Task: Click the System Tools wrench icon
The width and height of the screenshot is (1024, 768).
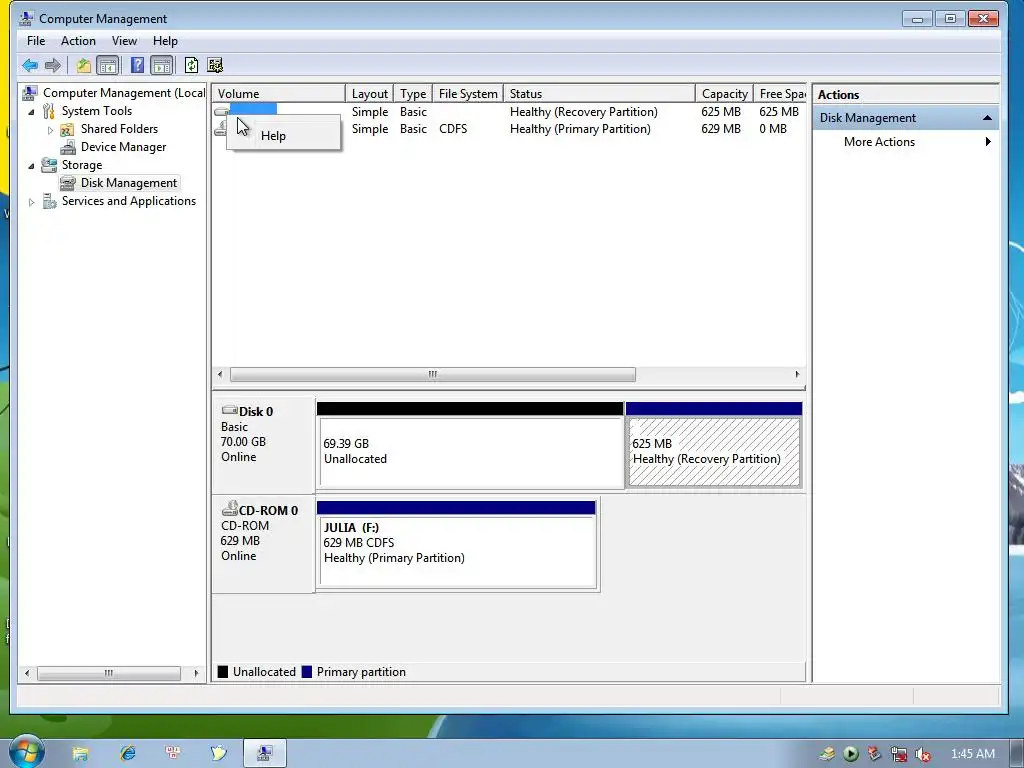Action: click(49, 111)
